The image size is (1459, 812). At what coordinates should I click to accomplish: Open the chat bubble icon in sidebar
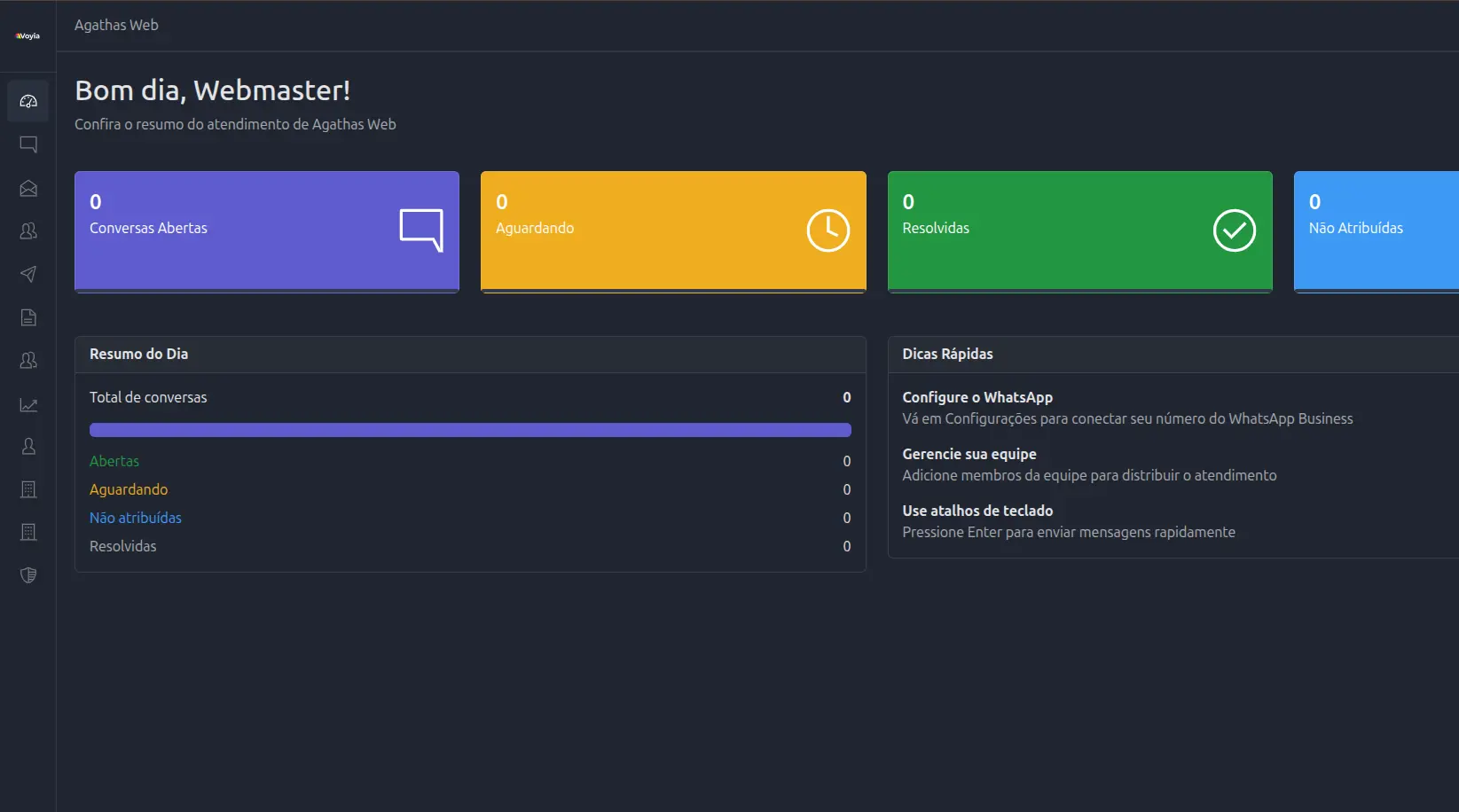click(28, 144)
